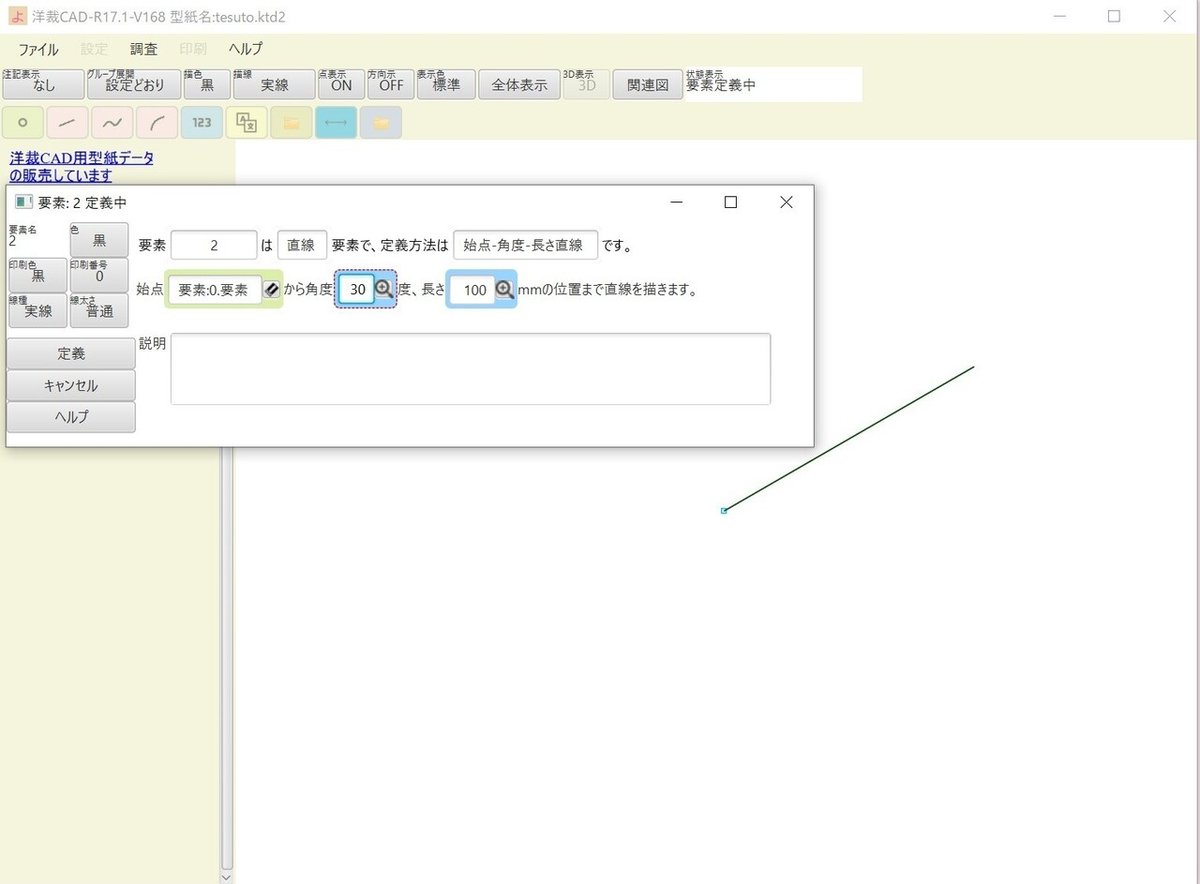
Task: Click the magnifier icon next to length 100
Action: point(504,290)
